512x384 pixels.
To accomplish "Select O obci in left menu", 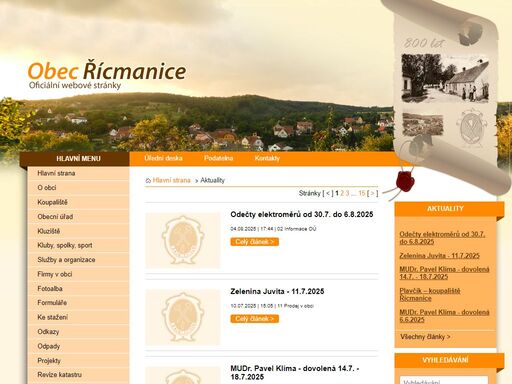I will [79, 188].
